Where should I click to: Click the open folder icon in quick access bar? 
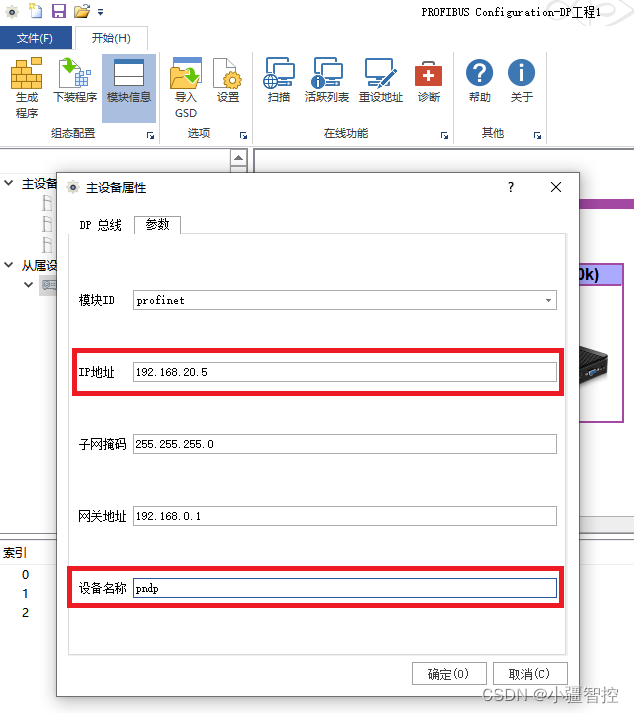82,10
